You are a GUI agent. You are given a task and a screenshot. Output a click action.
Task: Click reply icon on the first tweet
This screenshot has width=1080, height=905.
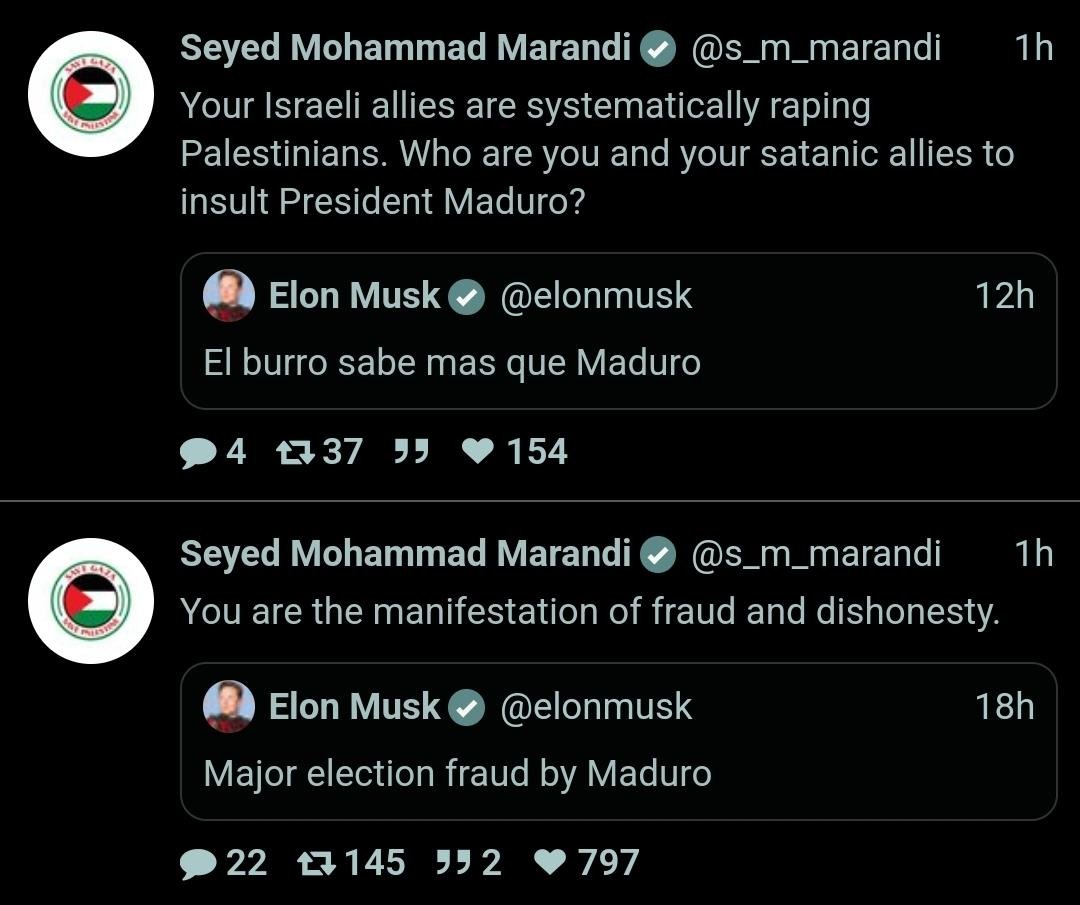coord(198,453)
